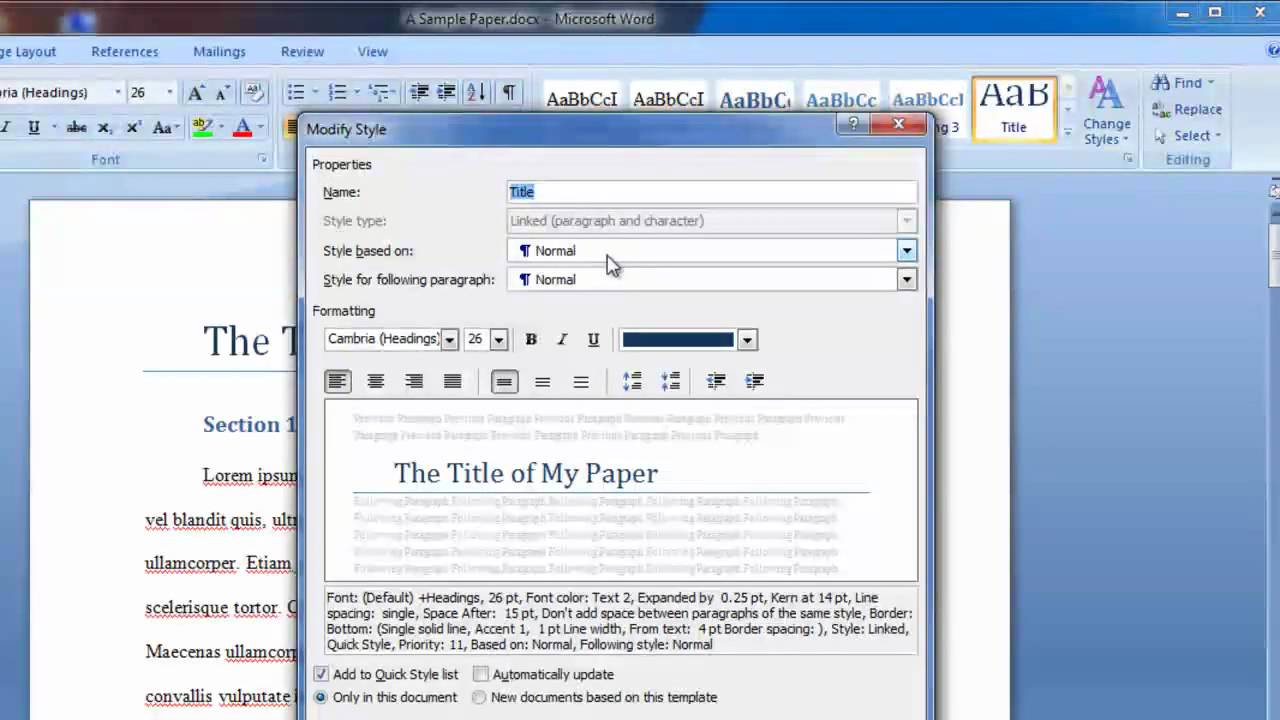This screenshot has height=720, width=1280.
Task: Click Title style in Quick Styles
Action: point(1014,108)
